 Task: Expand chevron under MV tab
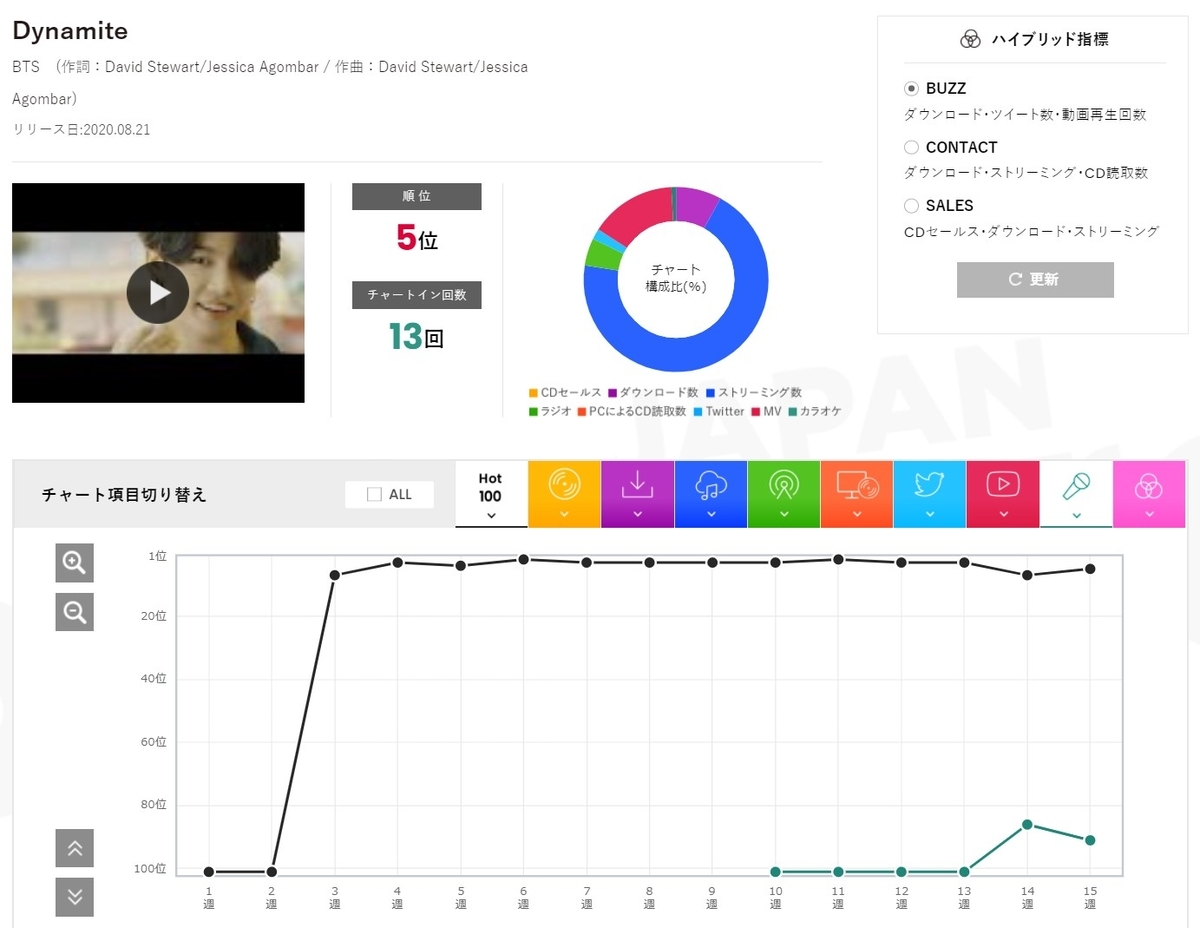[1003, 516]
